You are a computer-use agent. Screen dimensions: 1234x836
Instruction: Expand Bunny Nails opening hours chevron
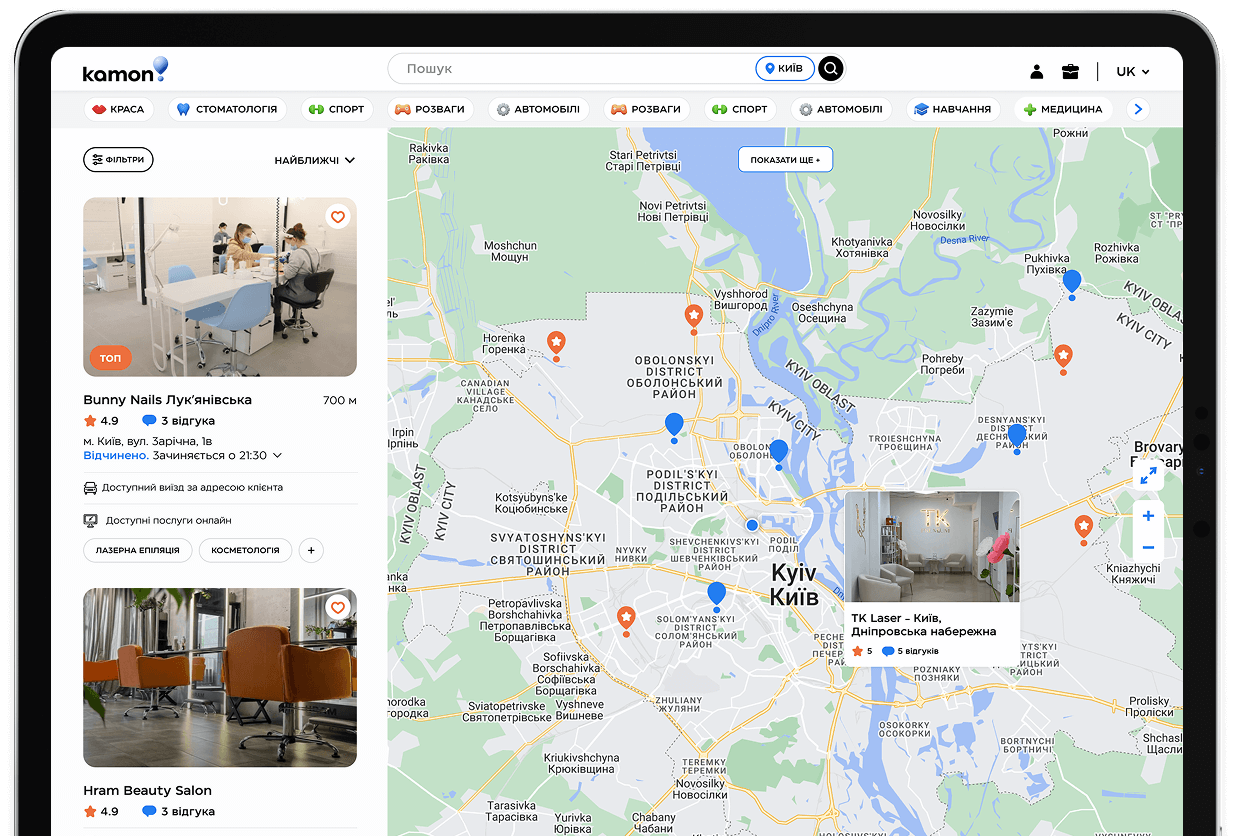[x=278, y=456]
